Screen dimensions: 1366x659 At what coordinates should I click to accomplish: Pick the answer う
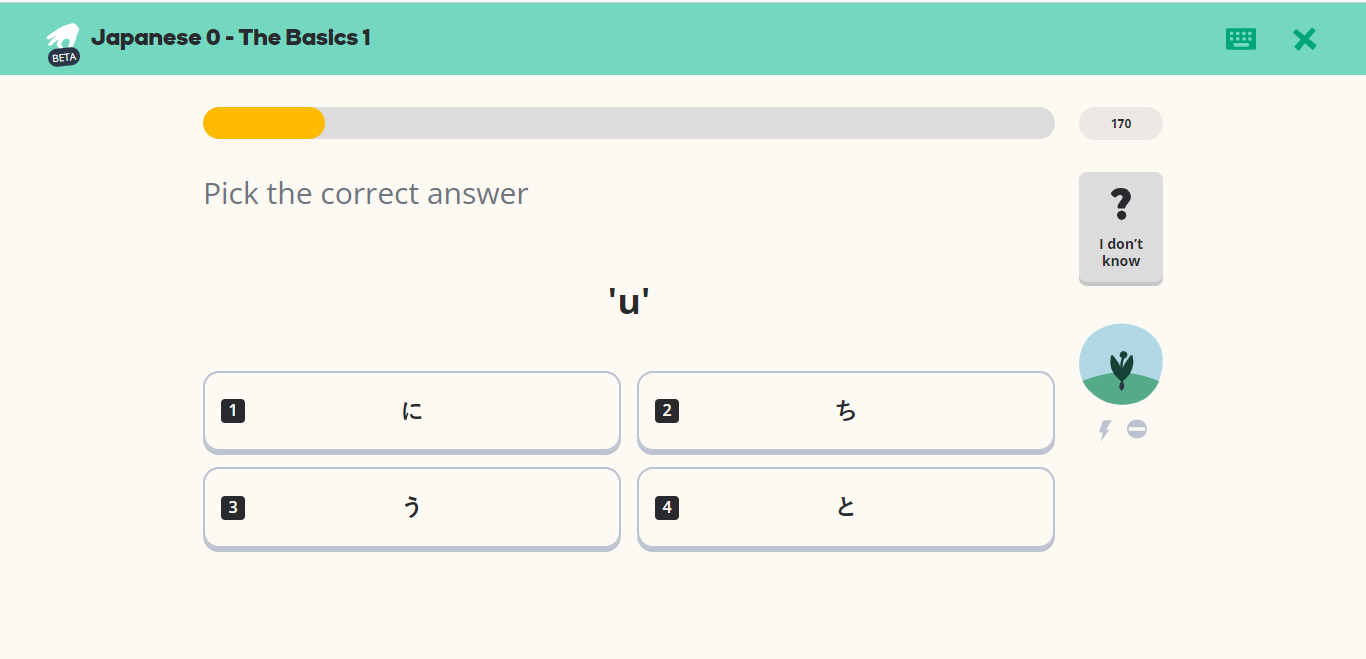click(x=412, y=507)
